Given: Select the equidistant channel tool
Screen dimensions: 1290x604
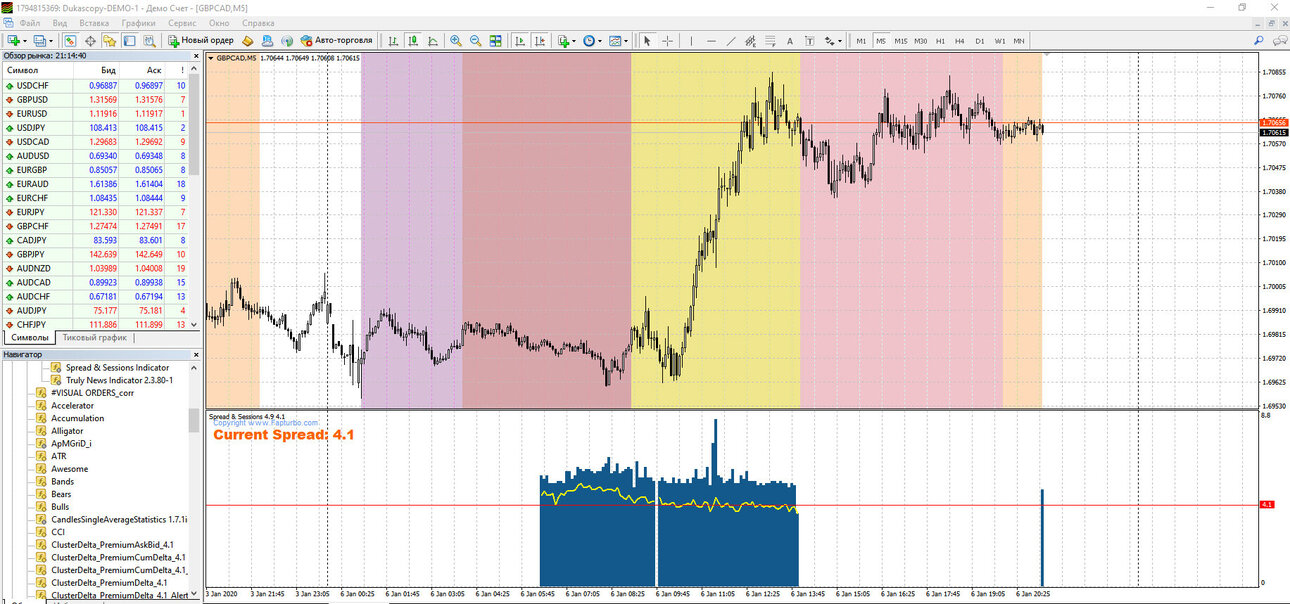Looking at the screenshot, I should [x=750, y=40].
